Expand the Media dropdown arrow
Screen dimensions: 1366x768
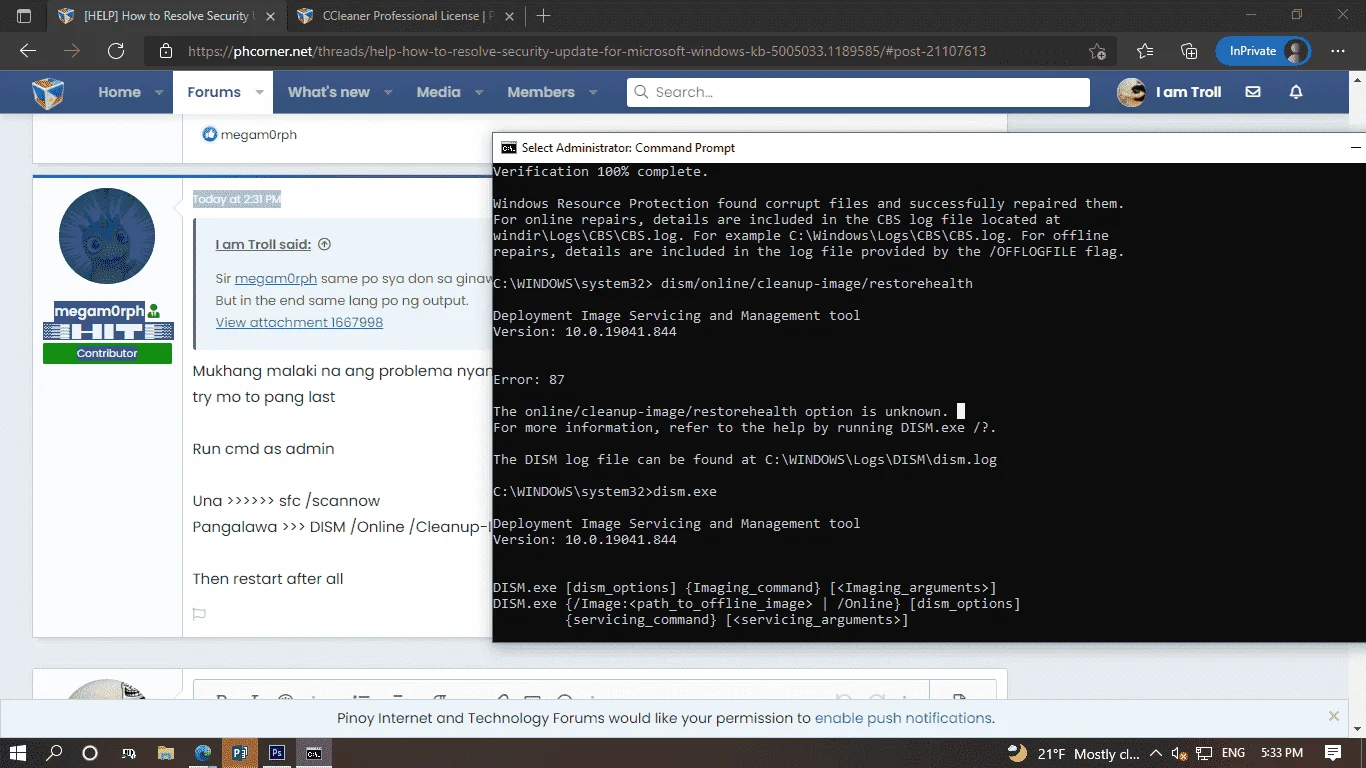[478, 92]
